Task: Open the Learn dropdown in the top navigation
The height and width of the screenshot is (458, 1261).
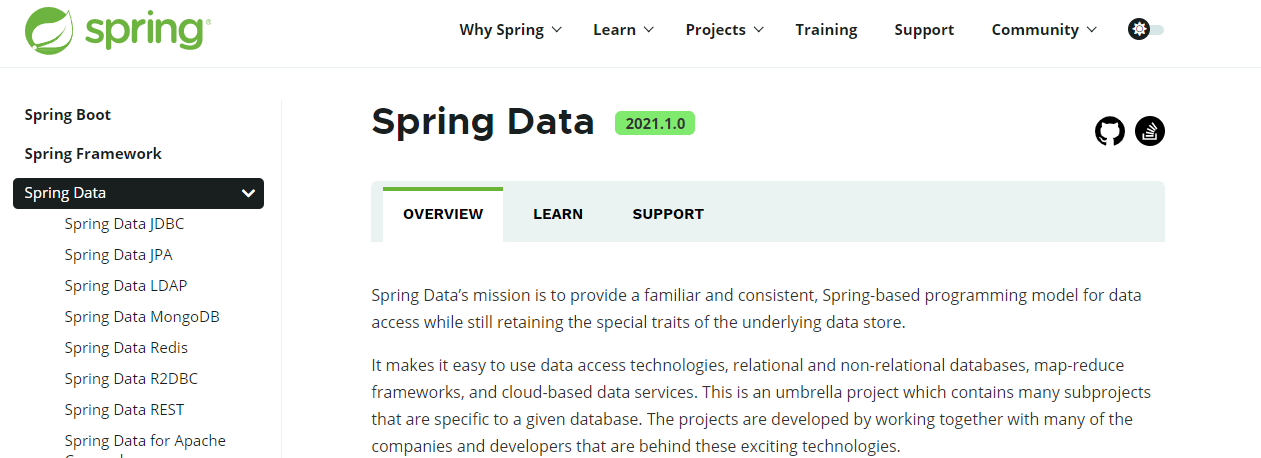Action: [623, 30]
